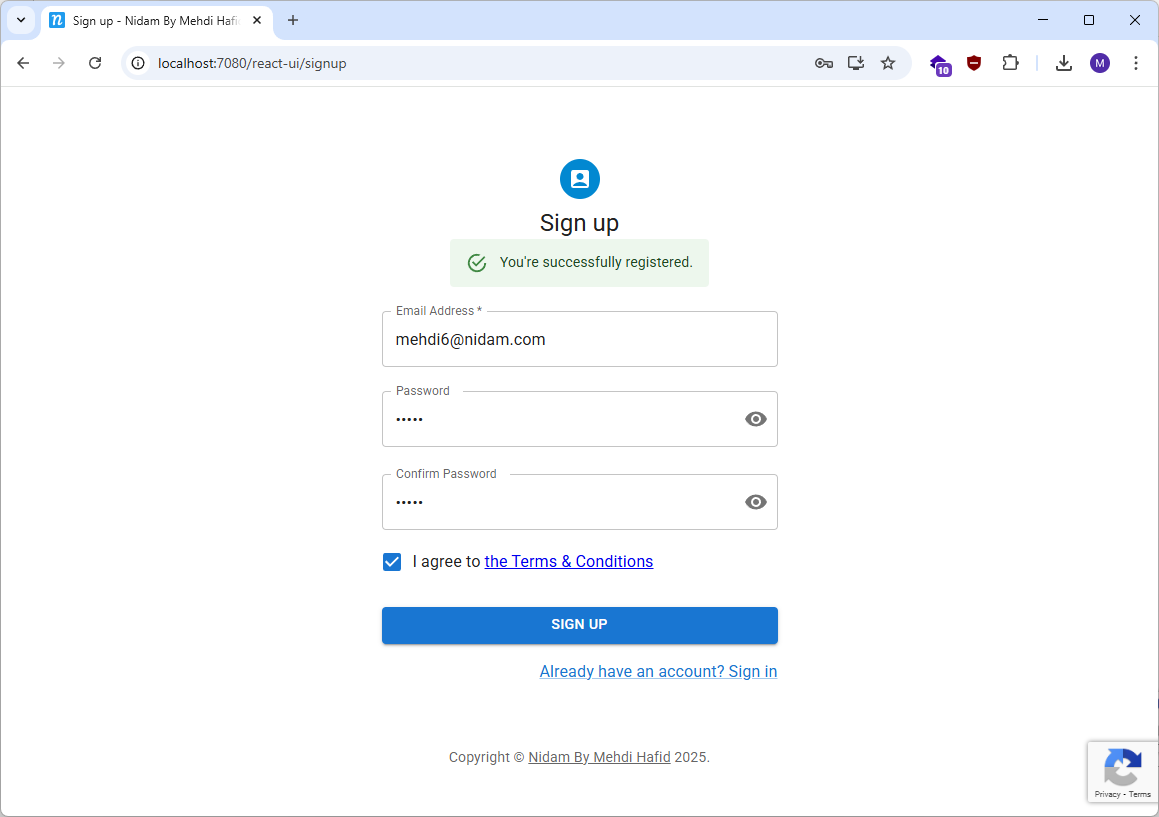
Task: Go back using the browser back arrow
Action: (x=23, y=63)
